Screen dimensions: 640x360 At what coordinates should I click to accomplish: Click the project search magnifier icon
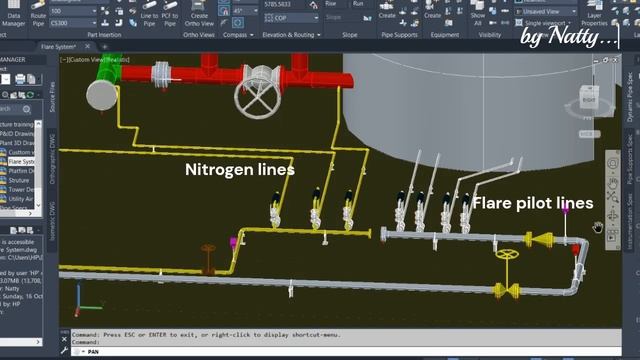pos(27,109)
